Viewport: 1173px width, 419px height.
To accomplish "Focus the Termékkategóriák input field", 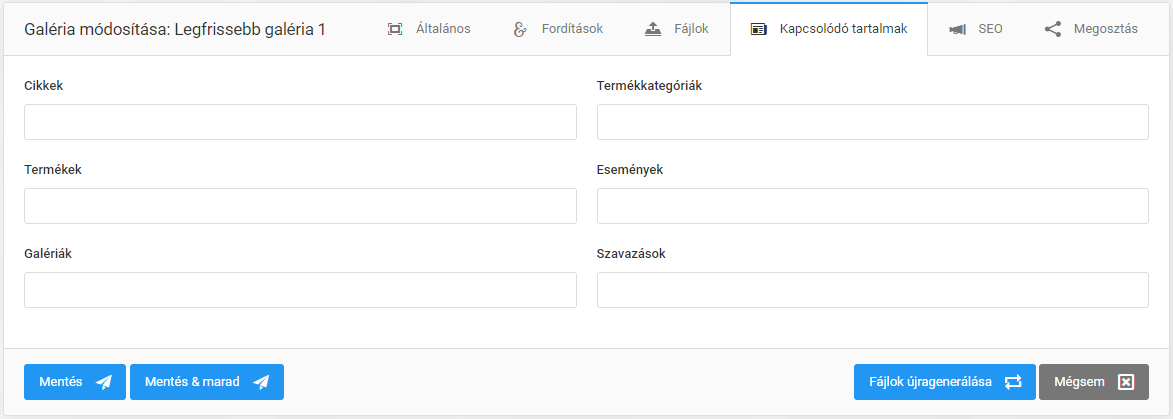I will (x=872, y=122).
